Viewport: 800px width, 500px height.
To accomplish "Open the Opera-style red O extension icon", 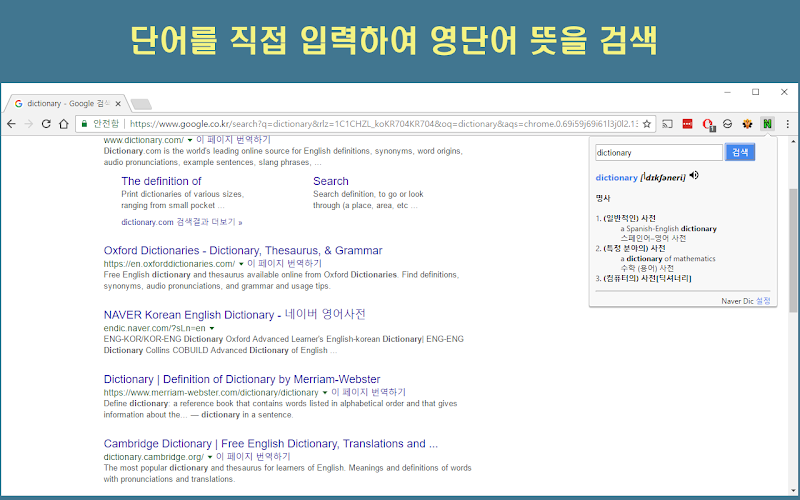I will coord(708,124).
